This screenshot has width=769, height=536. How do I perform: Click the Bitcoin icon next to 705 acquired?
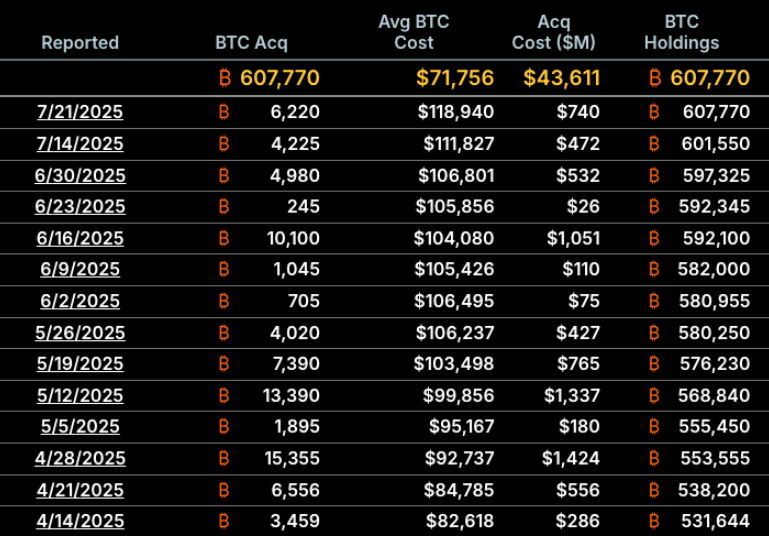click(224, 301)
